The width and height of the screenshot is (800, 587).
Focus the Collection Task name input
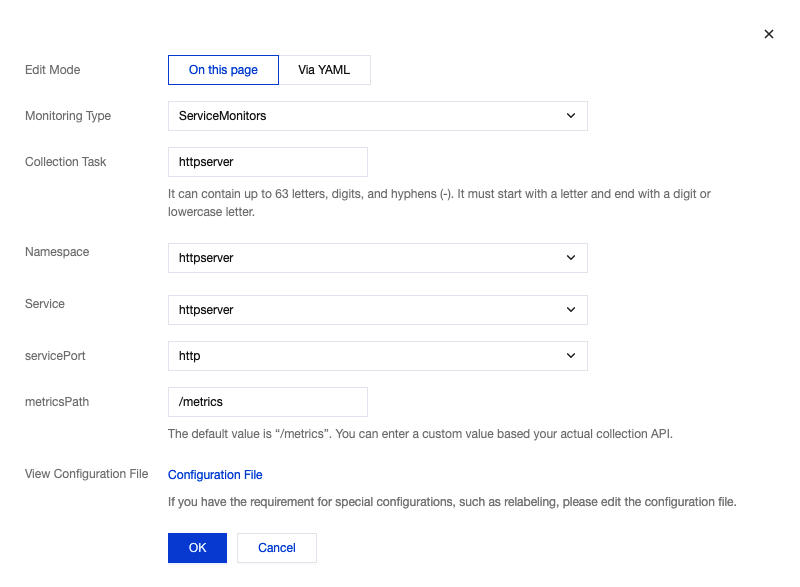tap(267, 162)
